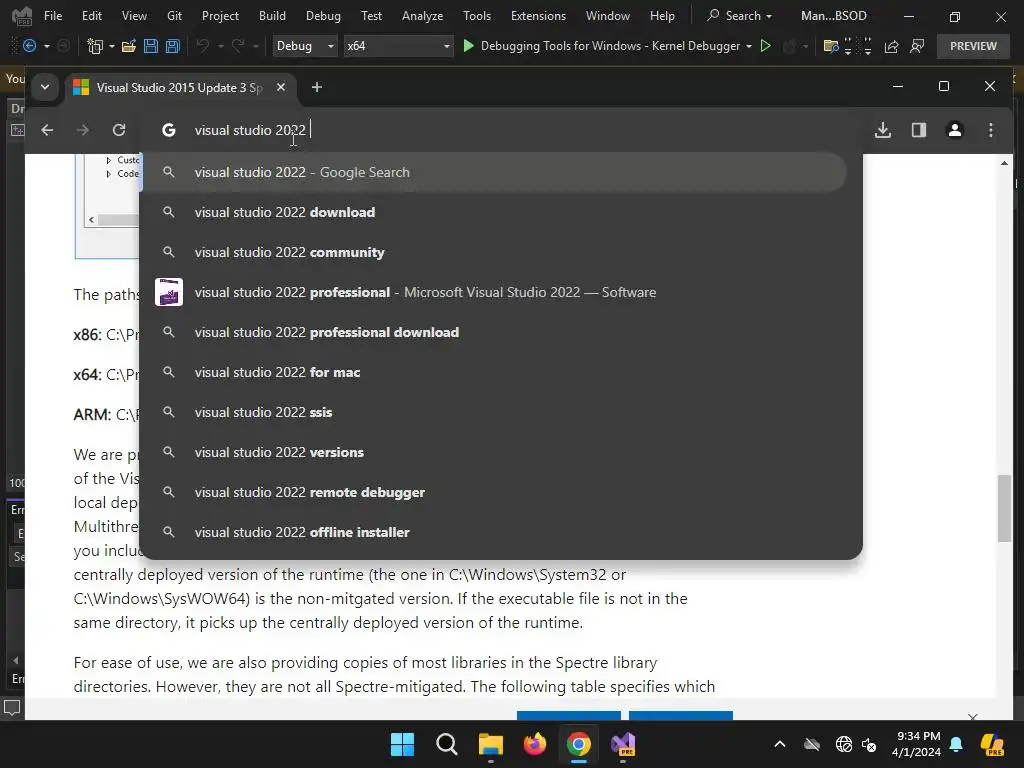Open the Extensions menu
The width and height of the screenshot is (1024, 768).
[x=538, y=16]
